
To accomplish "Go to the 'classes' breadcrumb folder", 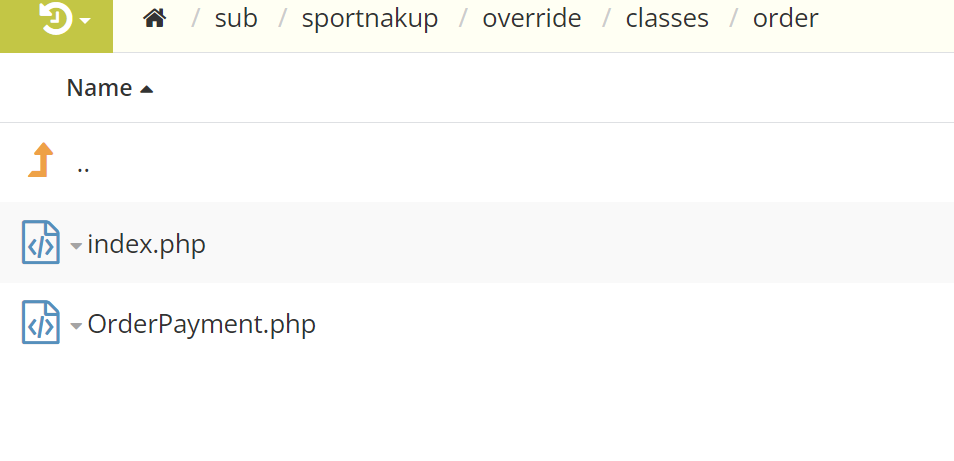I will [x=668, y=18].
